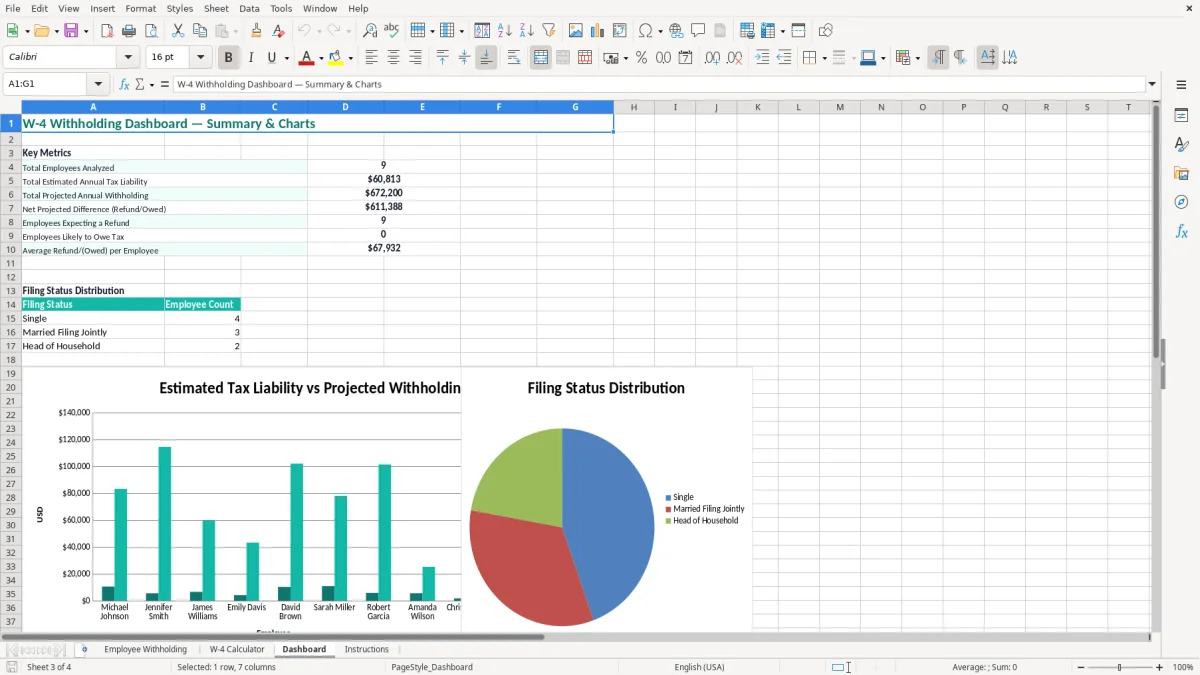Toggle Wrap Text button
Viewport: 1200px width, 675px height.
click(x=514, y=58)
